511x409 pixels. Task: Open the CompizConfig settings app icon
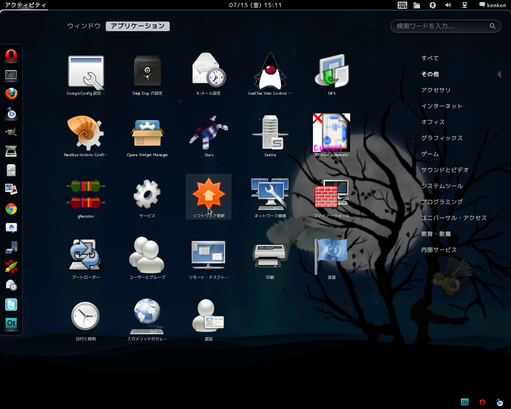(86, 73)
